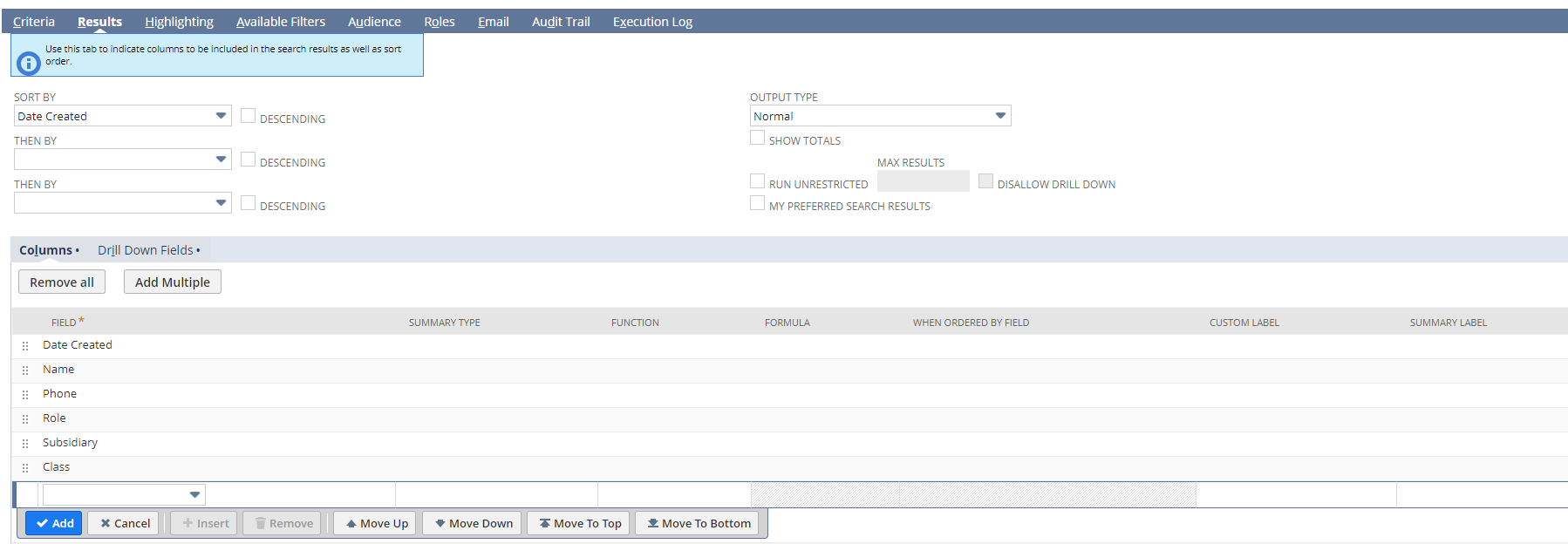Click the Remove all button
Viewport: 1568px width, 544px height.
[x=62, y=282]
